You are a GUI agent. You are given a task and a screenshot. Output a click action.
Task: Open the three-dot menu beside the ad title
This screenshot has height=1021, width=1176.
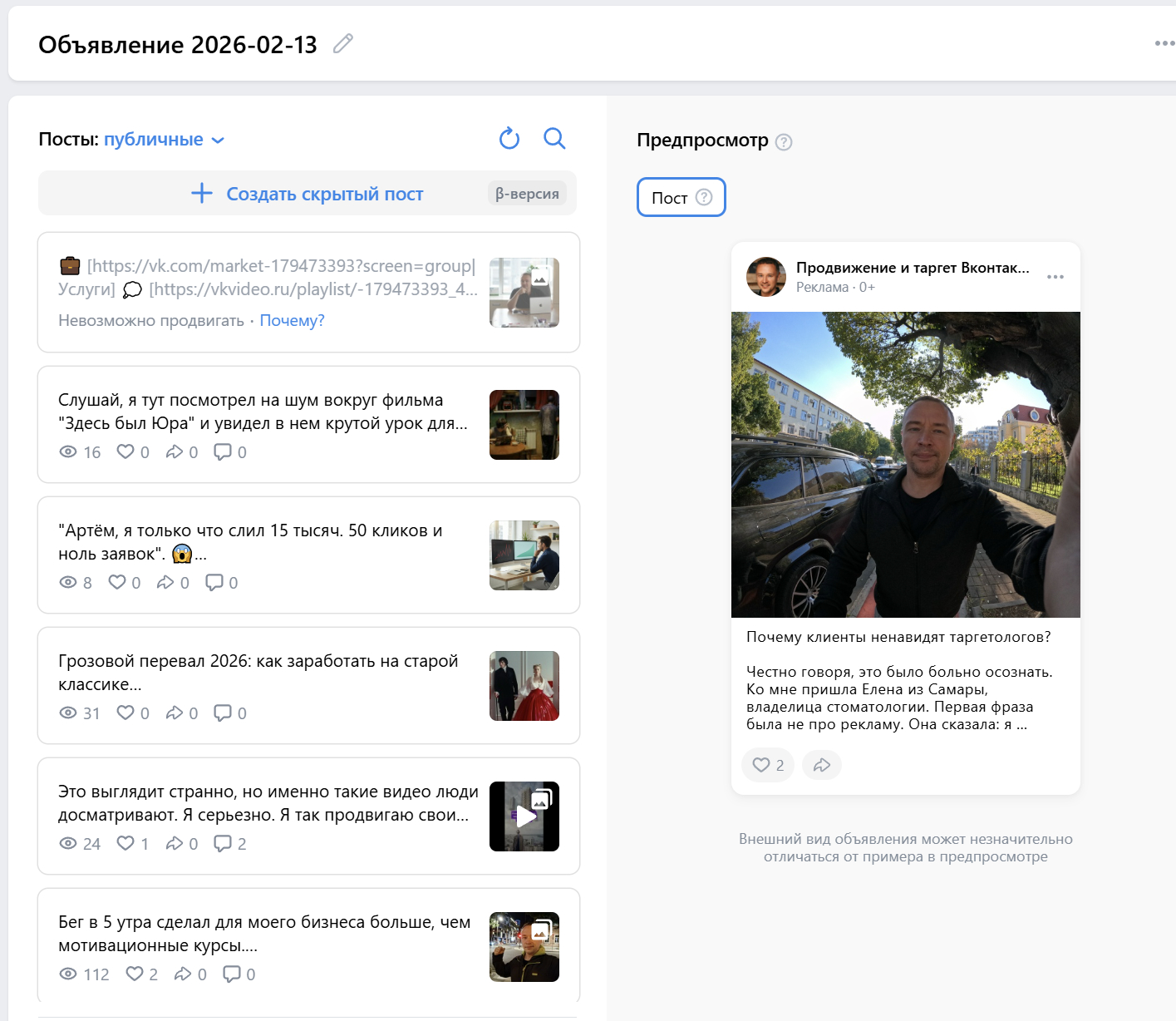[1165, 43]
